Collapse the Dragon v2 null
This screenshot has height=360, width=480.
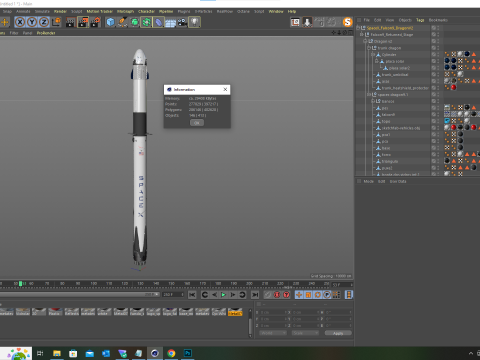coord(365,41)
